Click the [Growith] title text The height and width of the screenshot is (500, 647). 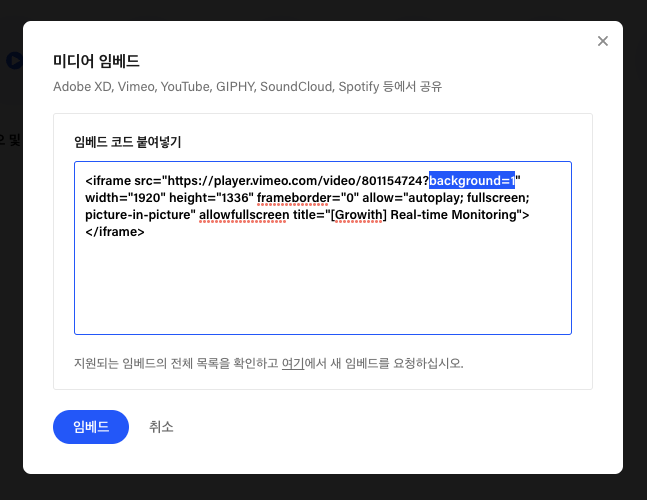coord(359,215)
